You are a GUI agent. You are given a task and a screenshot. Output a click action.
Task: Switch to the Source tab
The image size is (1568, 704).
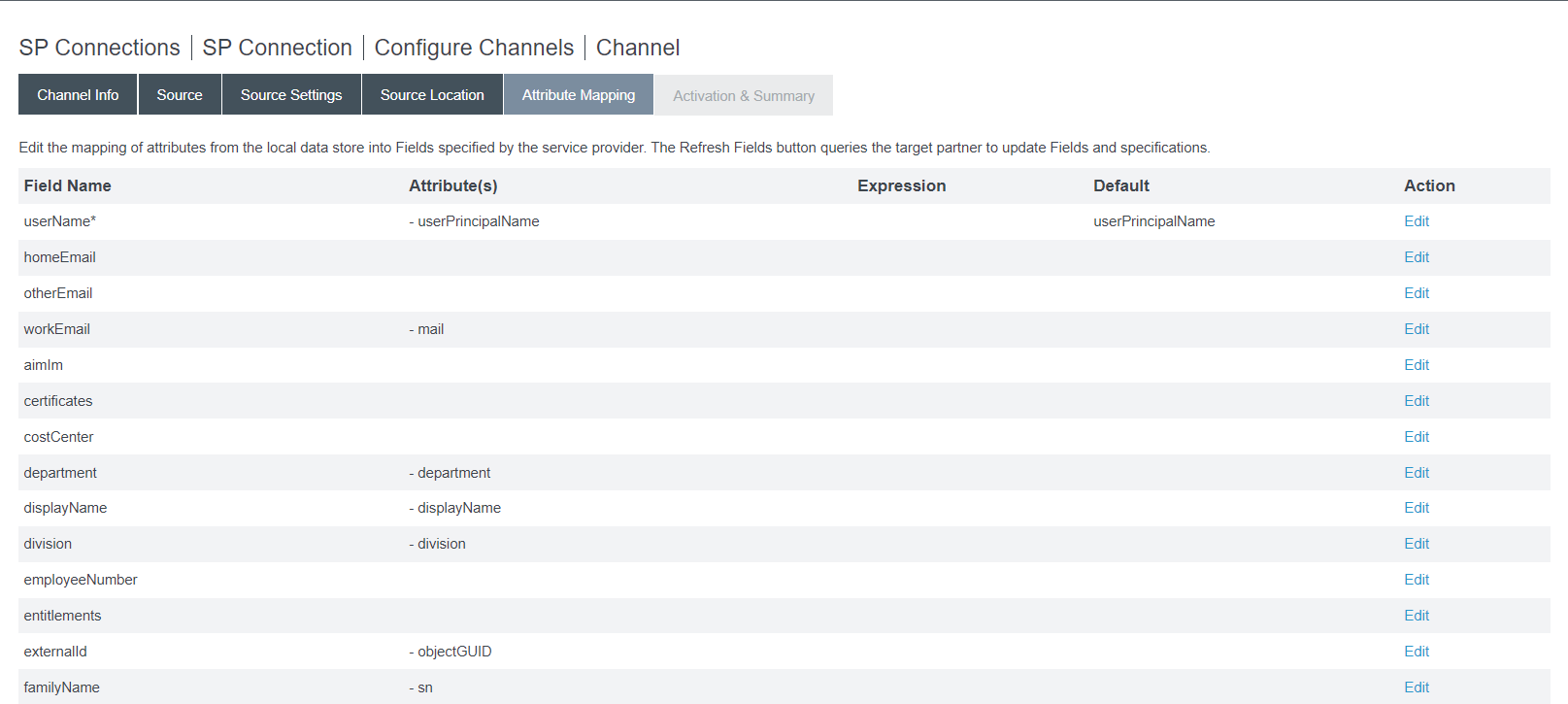click(x=180, y=95)
